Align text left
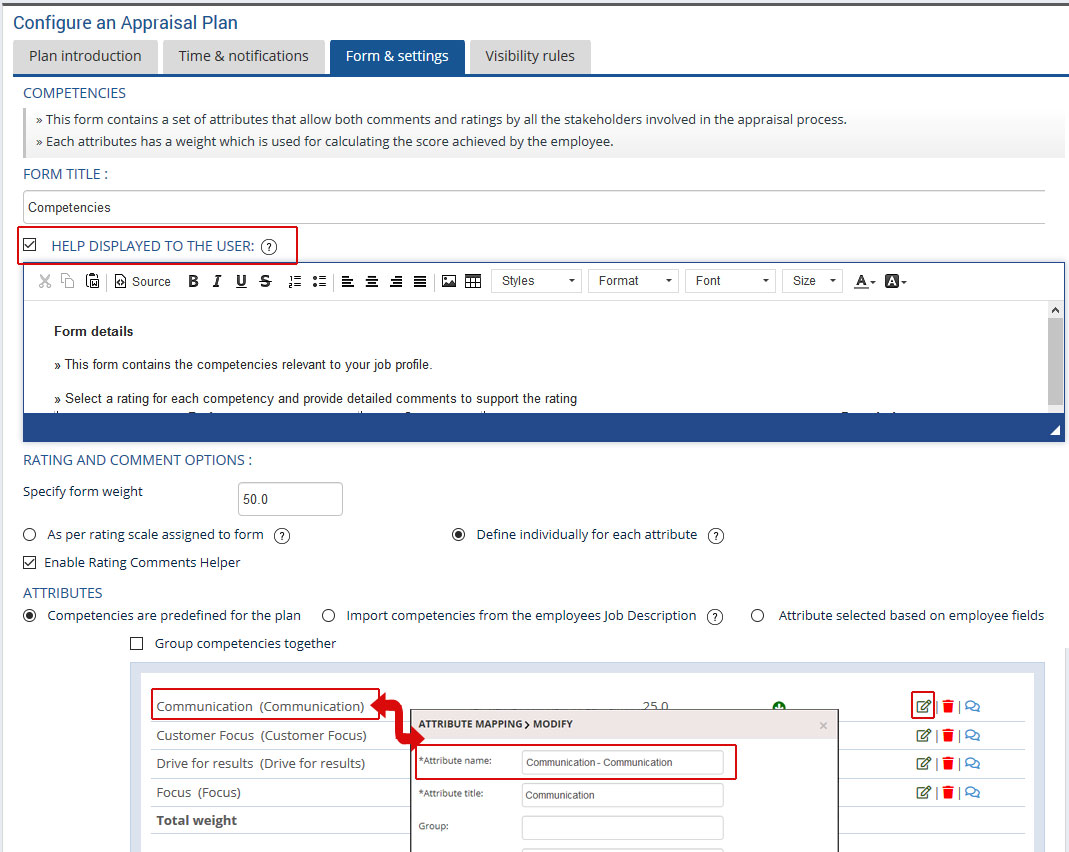Image resolution: width=1069 pixels, height=852 pixels. (x=348, y=281)
